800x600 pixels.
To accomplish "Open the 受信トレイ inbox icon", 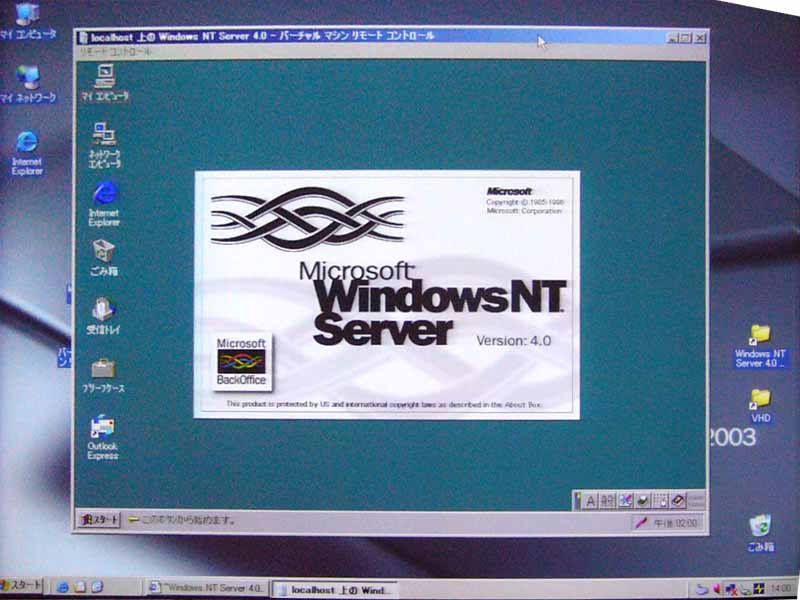I will click(104, 316).
